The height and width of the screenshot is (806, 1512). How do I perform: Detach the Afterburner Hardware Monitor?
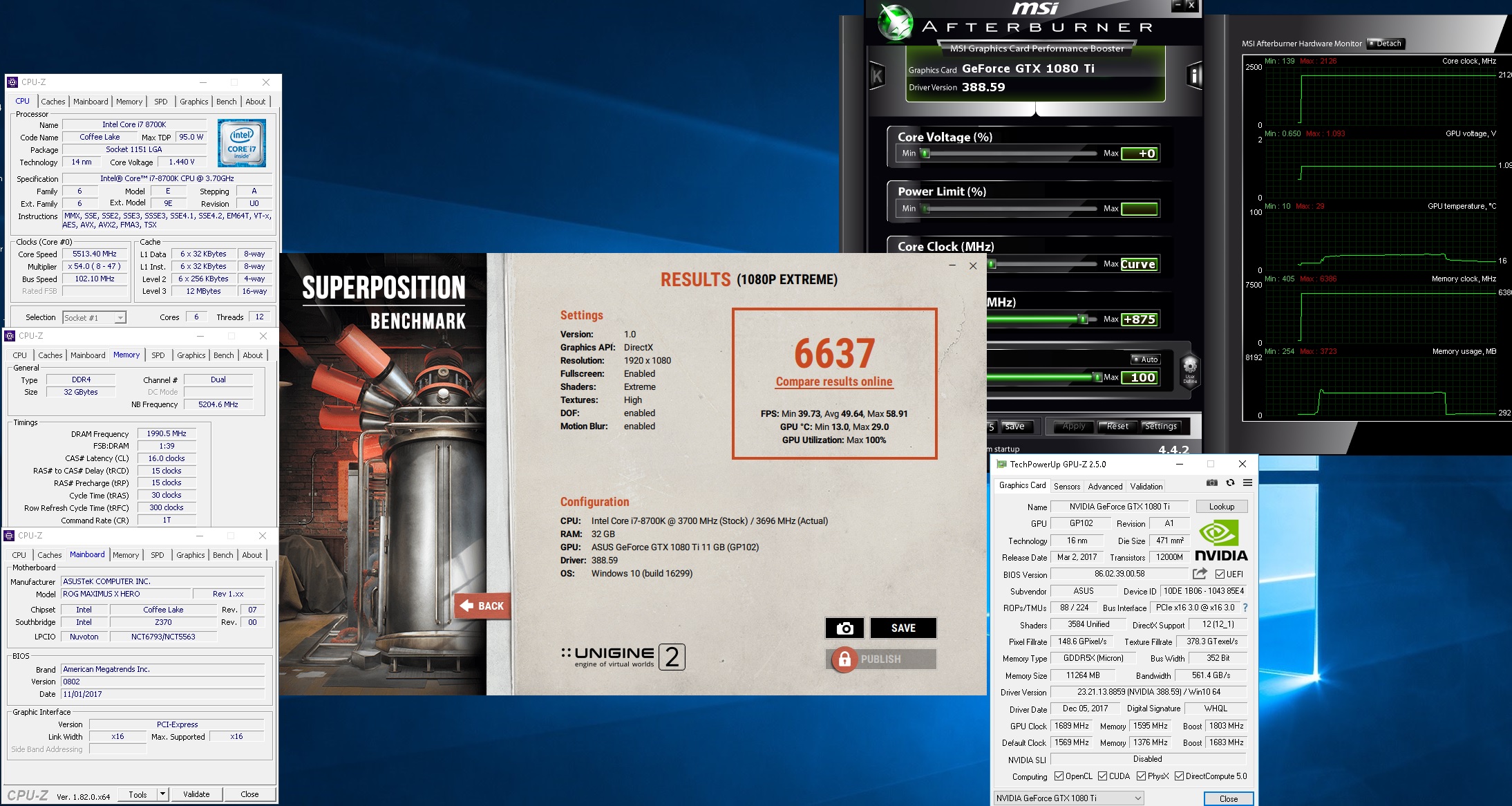click(1386, 44)
